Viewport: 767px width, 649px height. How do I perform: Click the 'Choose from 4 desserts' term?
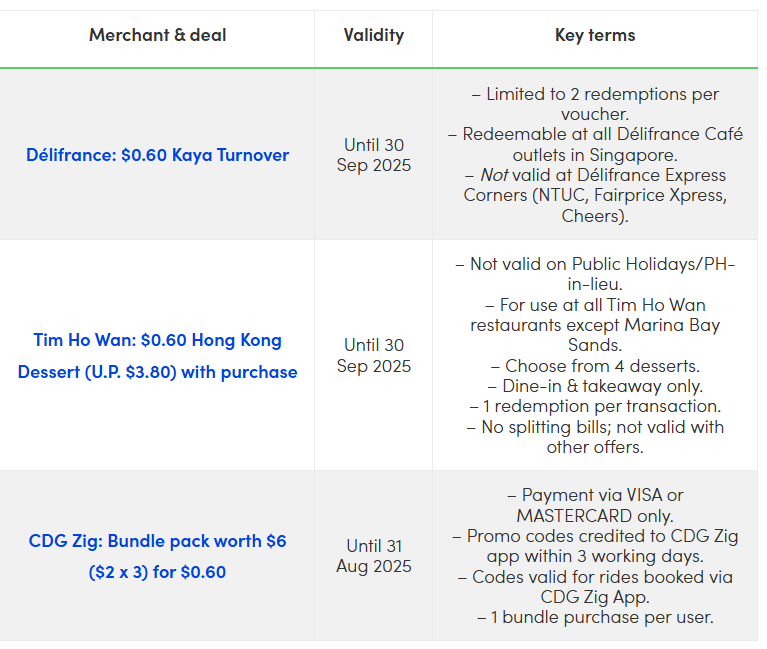point(595,365)
